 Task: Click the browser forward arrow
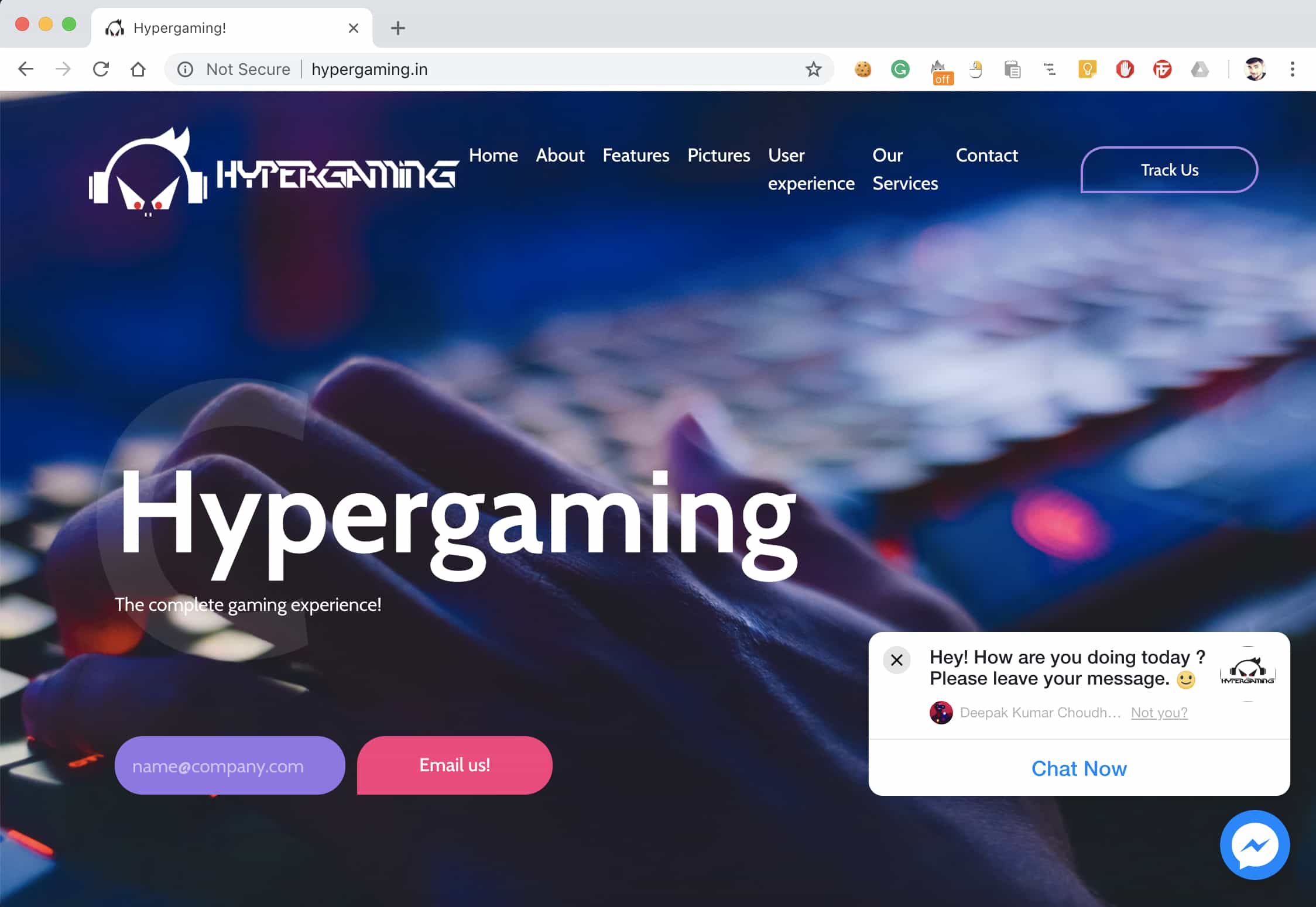(x=63, y=69)
